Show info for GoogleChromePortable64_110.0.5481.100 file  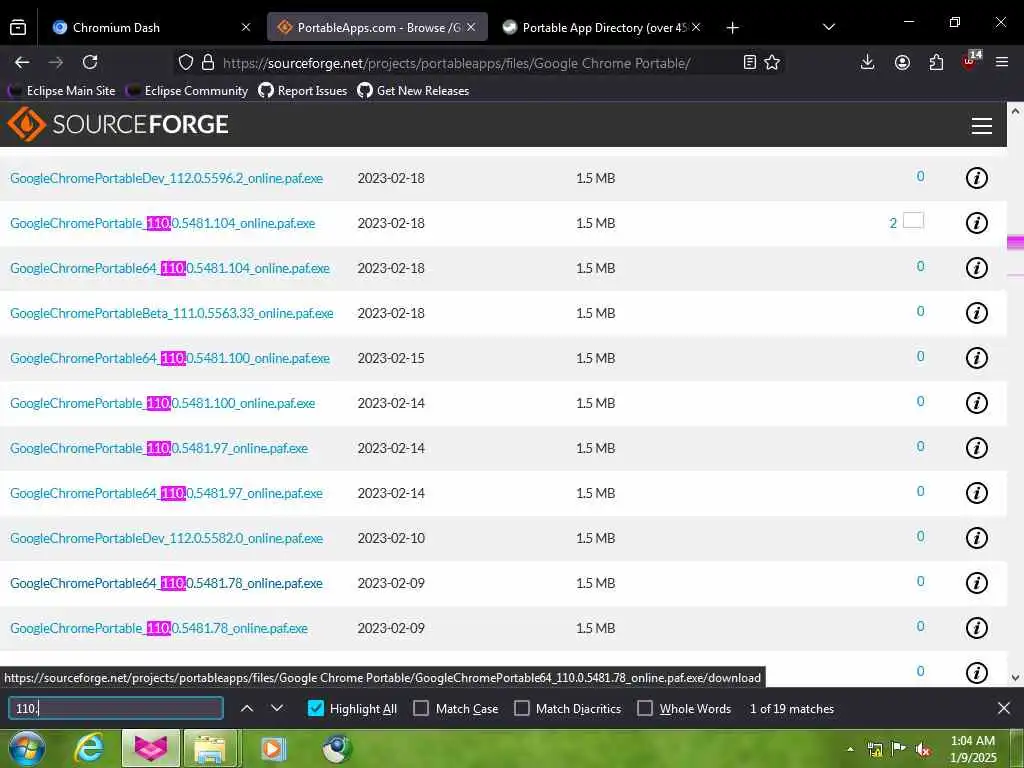click(x=976, y=358)
